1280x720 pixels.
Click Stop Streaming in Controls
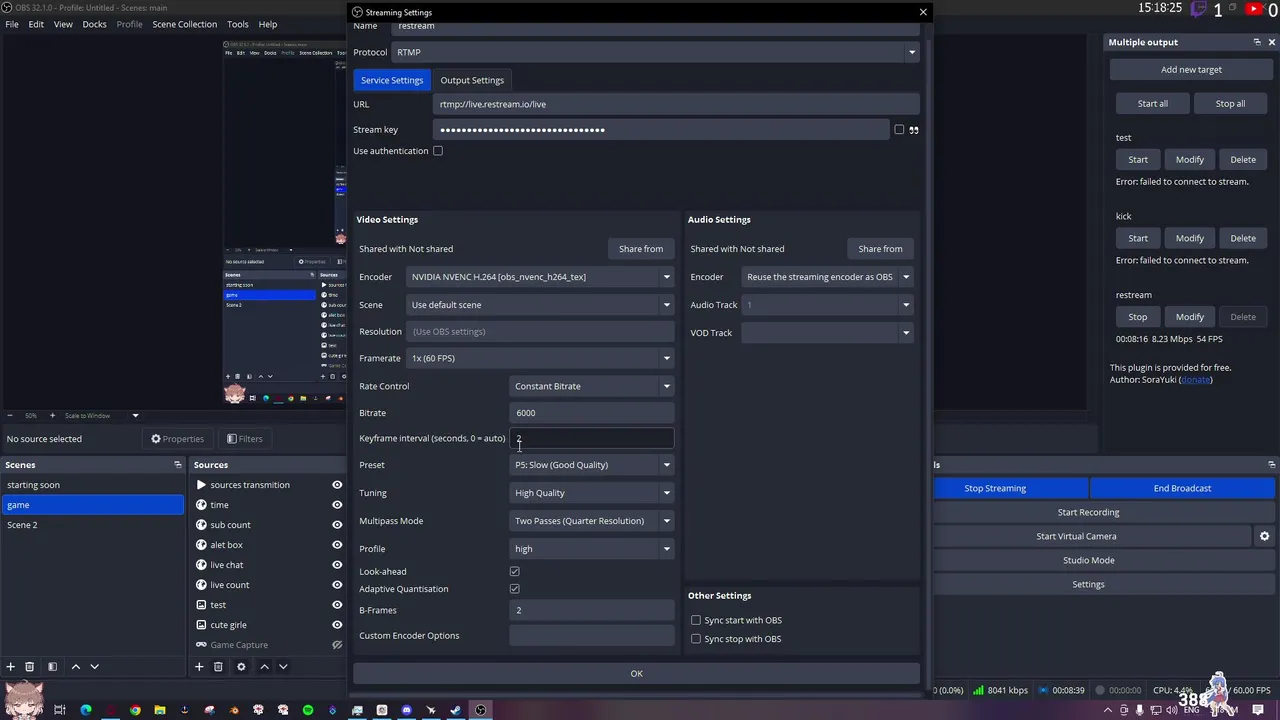995,488
